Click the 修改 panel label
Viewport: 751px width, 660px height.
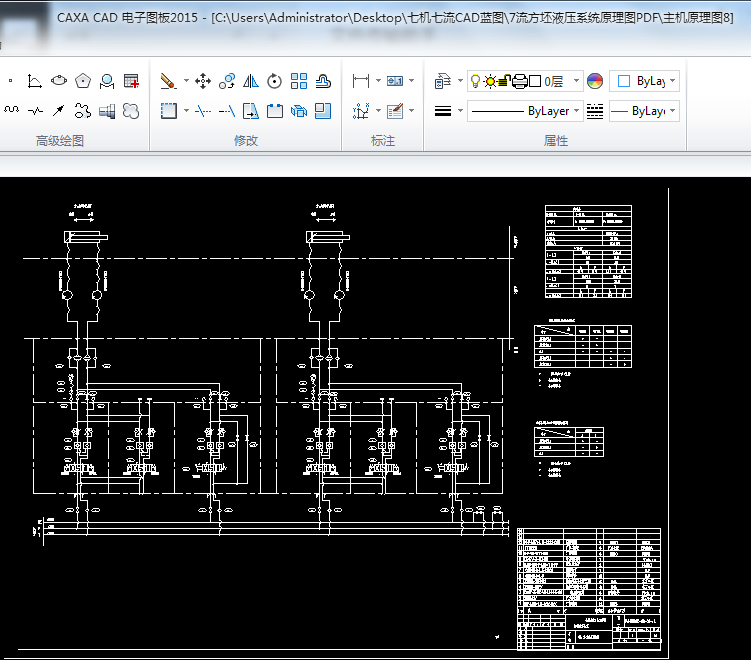(246, 141)
